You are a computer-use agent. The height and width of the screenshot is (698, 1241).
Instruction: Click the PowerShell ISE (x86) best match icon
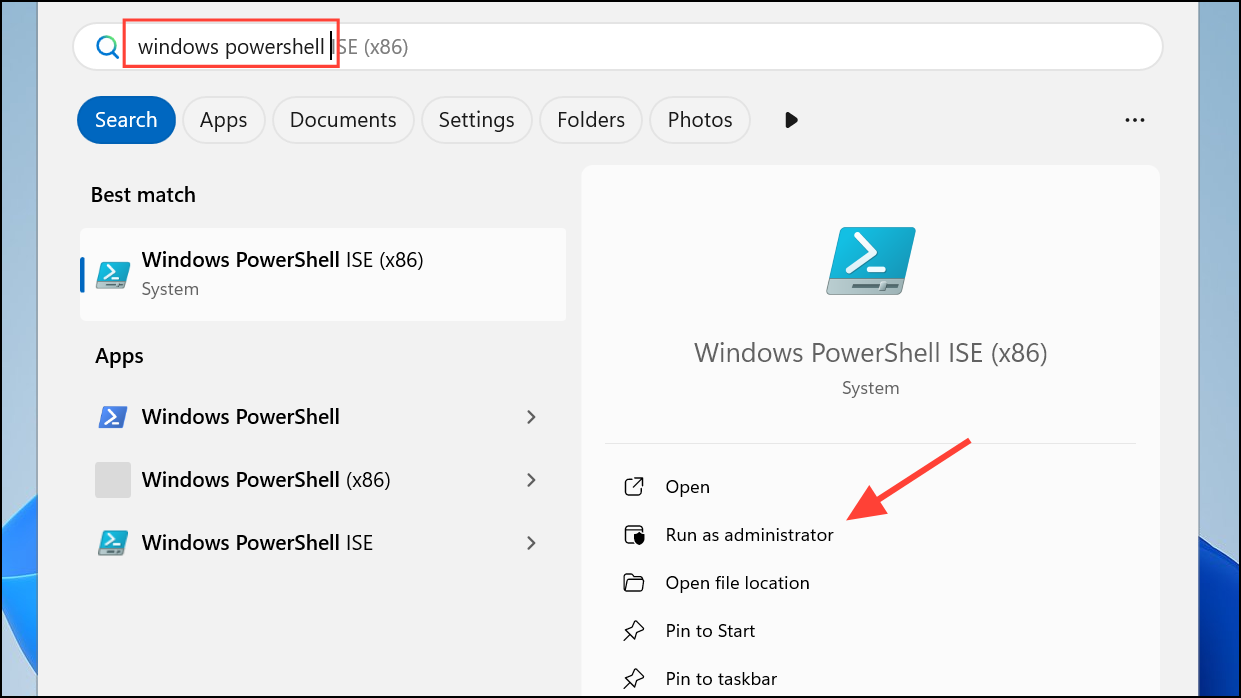coord(113,274)
